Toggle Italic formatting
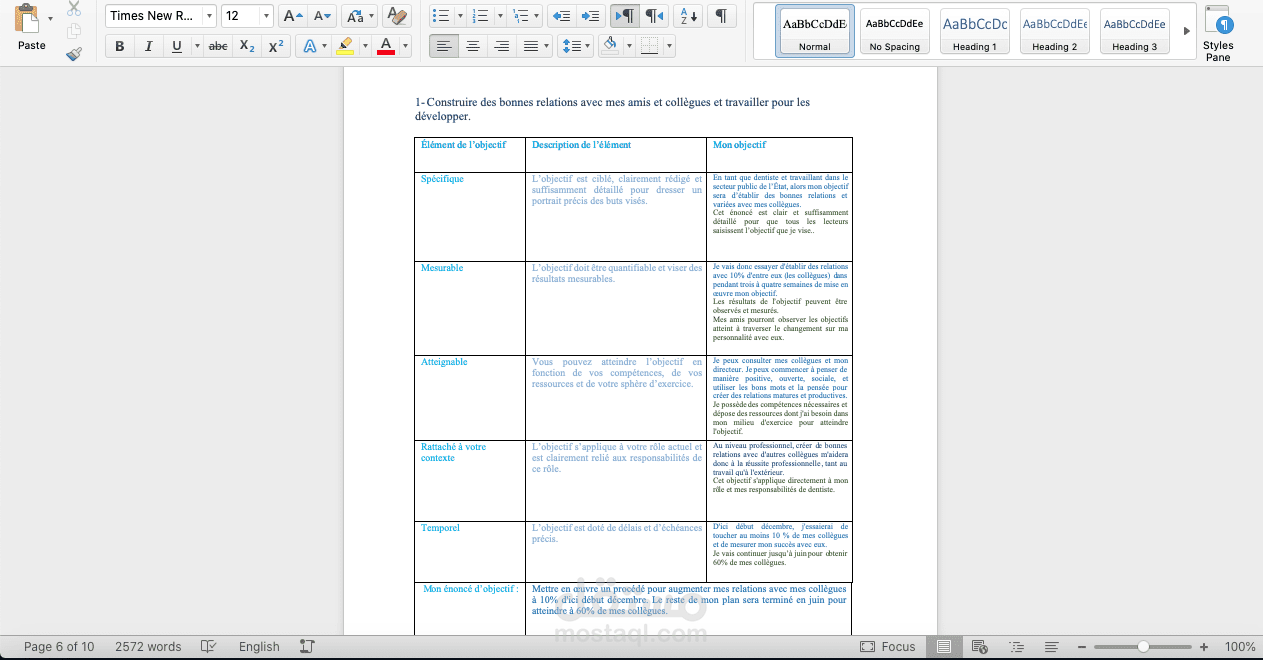1263x660 pixels. 148,46
